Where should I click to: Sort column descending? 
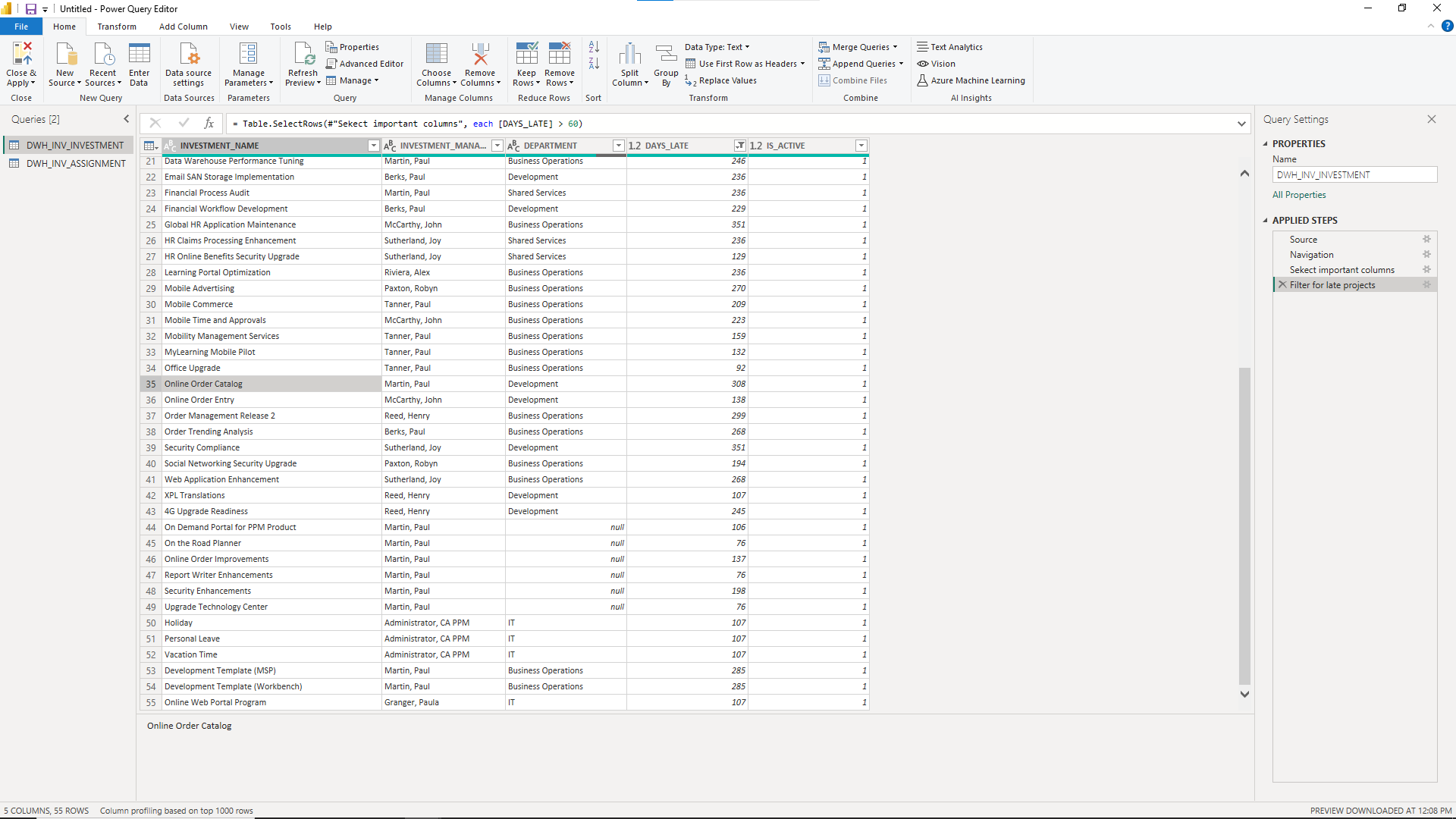tap(594, 64)
